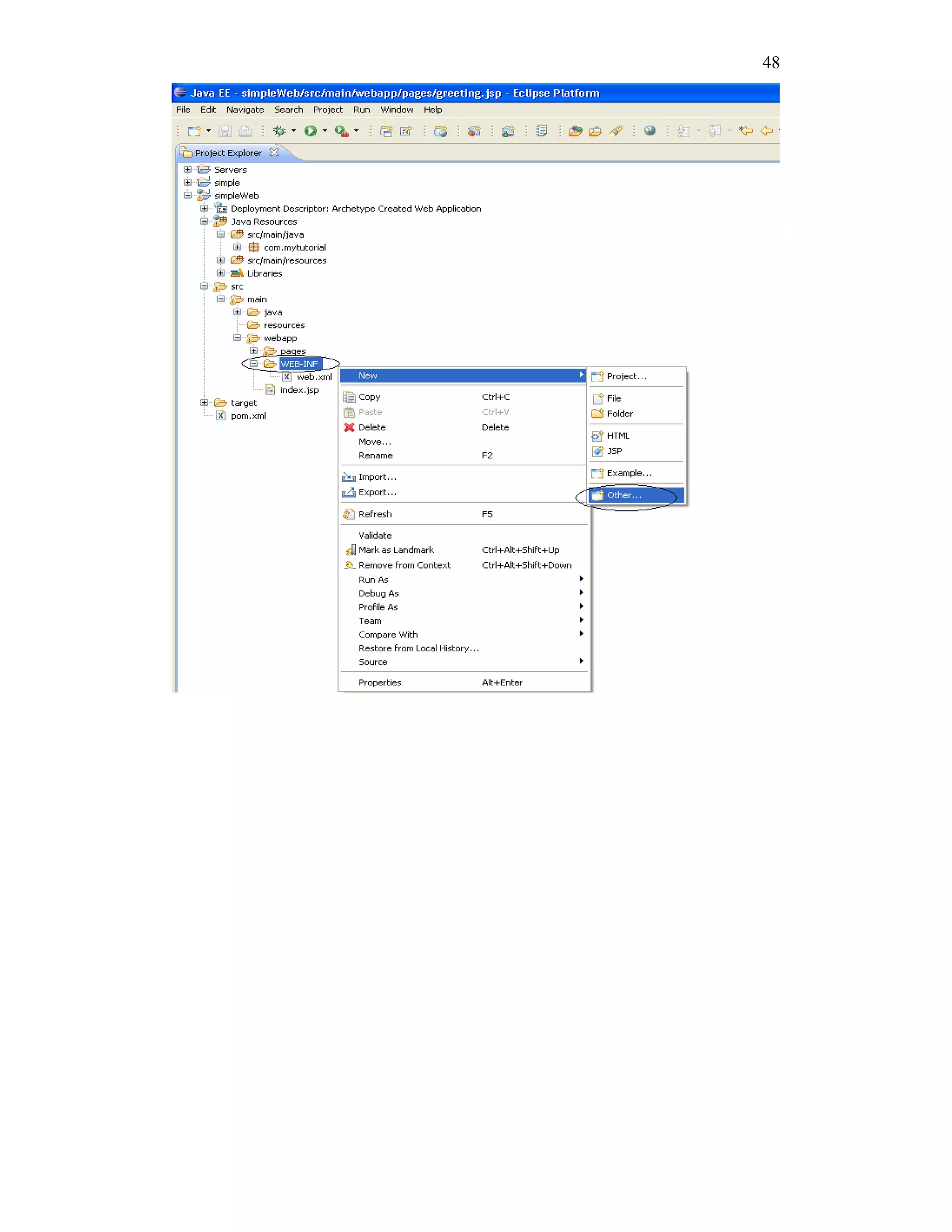
Task: Click the New wizard toolbar icon
Action: (194, 131)
